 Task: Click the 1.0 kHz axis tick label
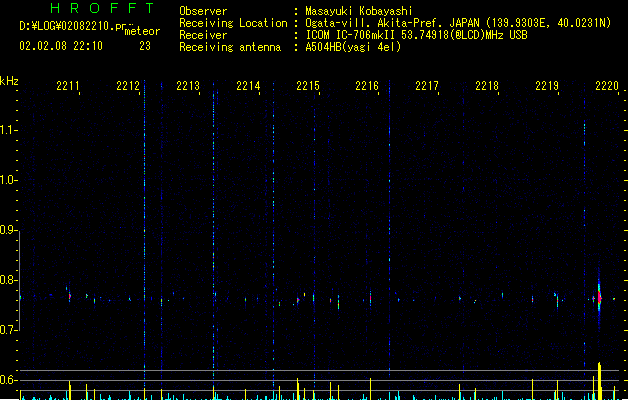pyautogui.click(x=8, y=180)
